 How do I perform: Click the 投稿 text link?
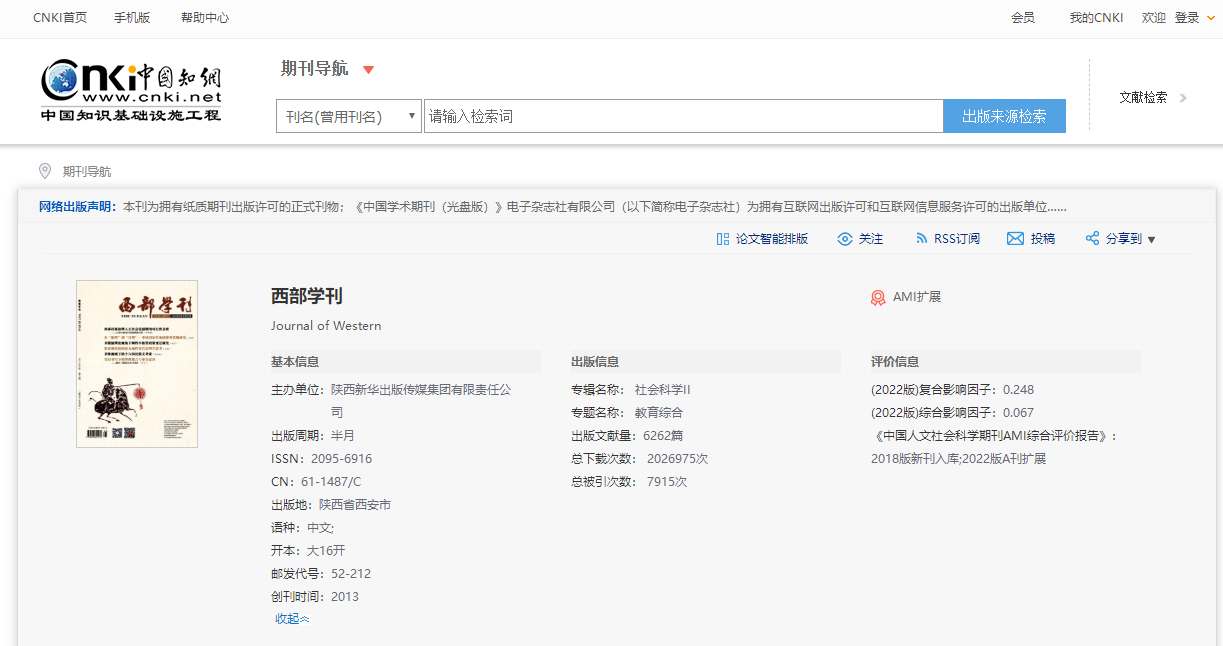pyautogui.click(x=1043, y=239)
